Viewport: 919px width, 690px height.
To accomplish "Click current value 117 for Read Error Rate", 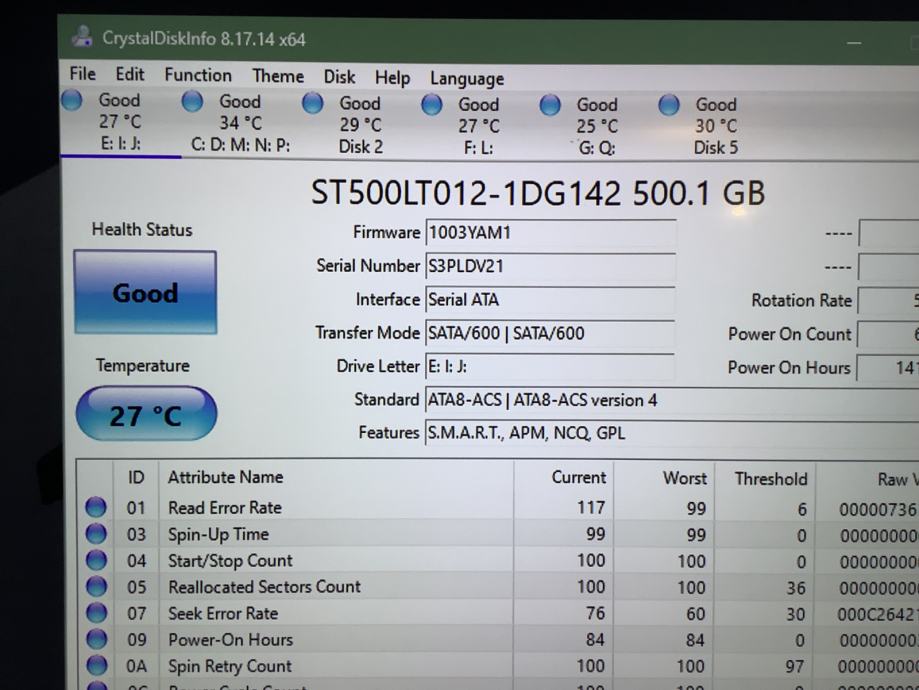I will click(590, 507).
